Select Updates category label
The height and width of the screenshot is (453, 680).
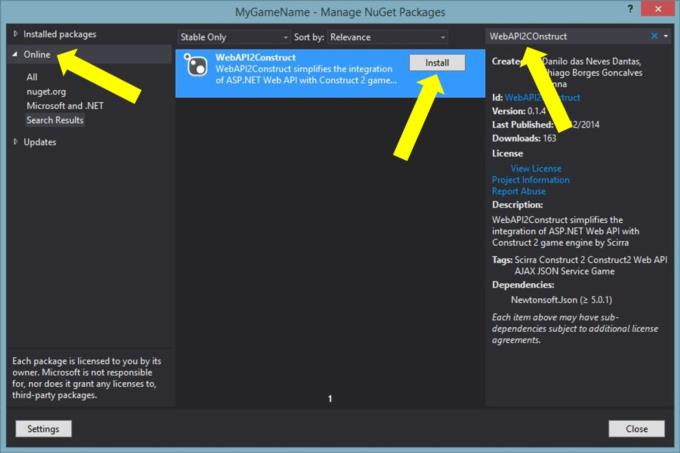tap(40, 142)
